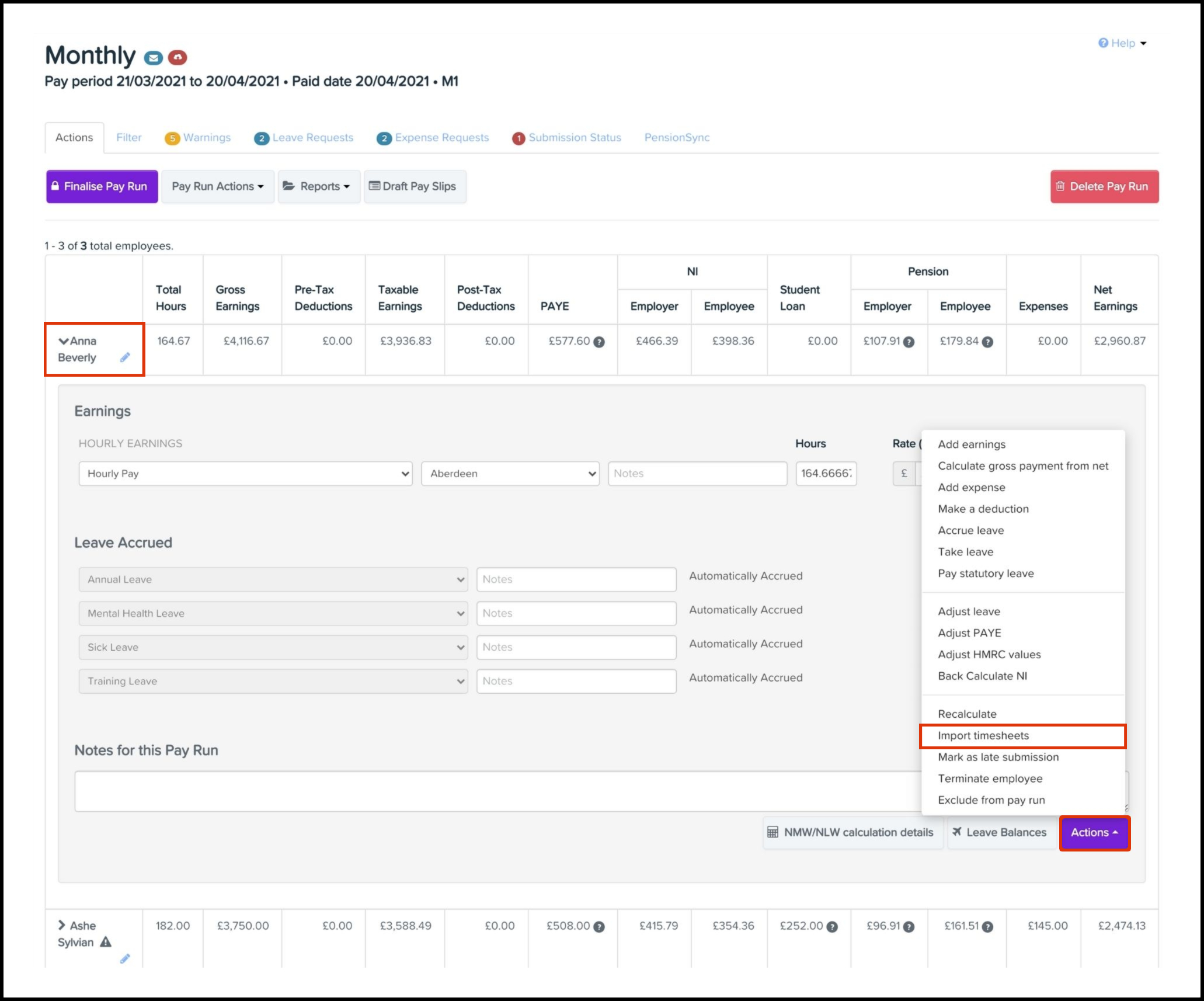This screenshot has height=1001, width=1204.
Task: Click the warning triangle next to Ashe Sylvian
Action: [106, 942]
